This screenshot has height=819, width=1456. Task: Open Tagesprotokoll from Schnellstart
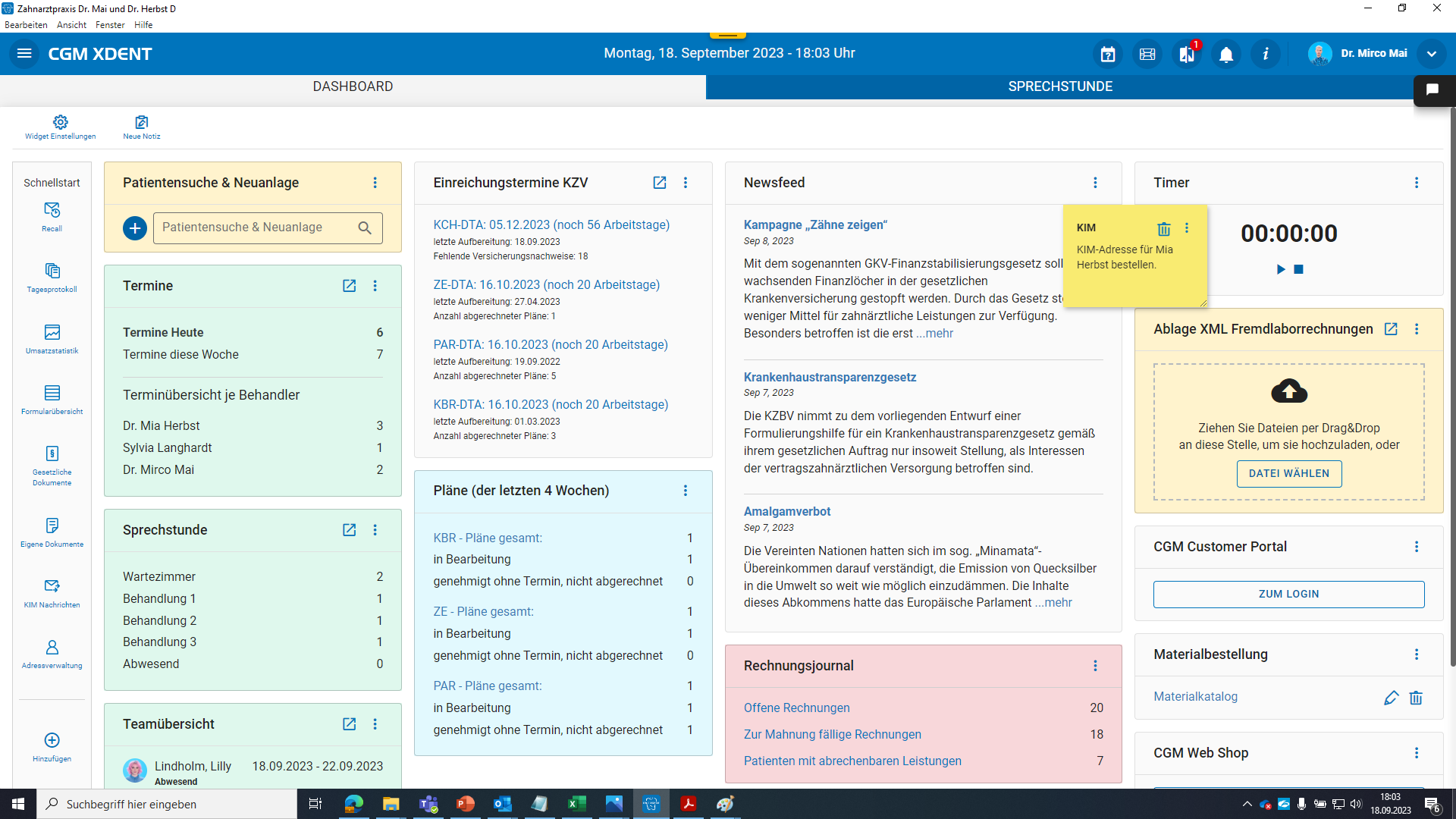pos(52,278)
